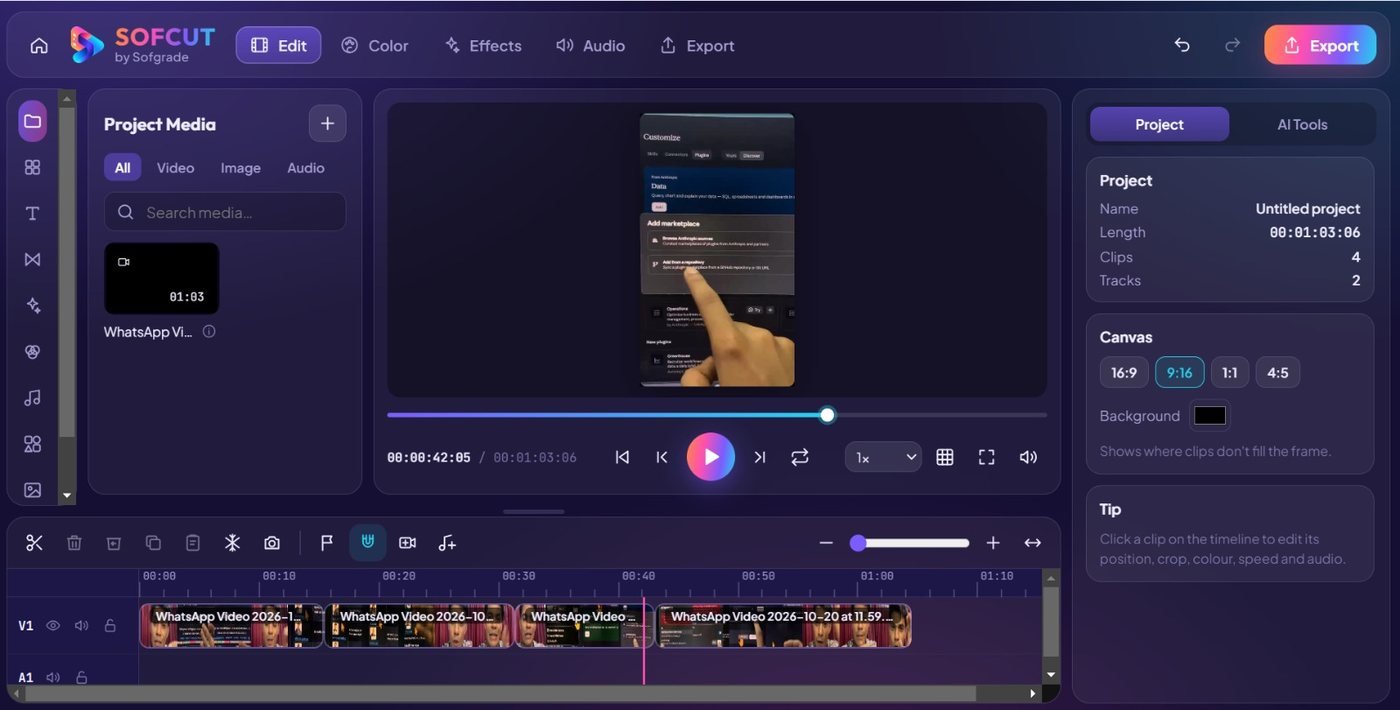This screenshot has width=1400, height=710.
Task: Fit timeline to width arrows icon
Action: (1033, 542)
